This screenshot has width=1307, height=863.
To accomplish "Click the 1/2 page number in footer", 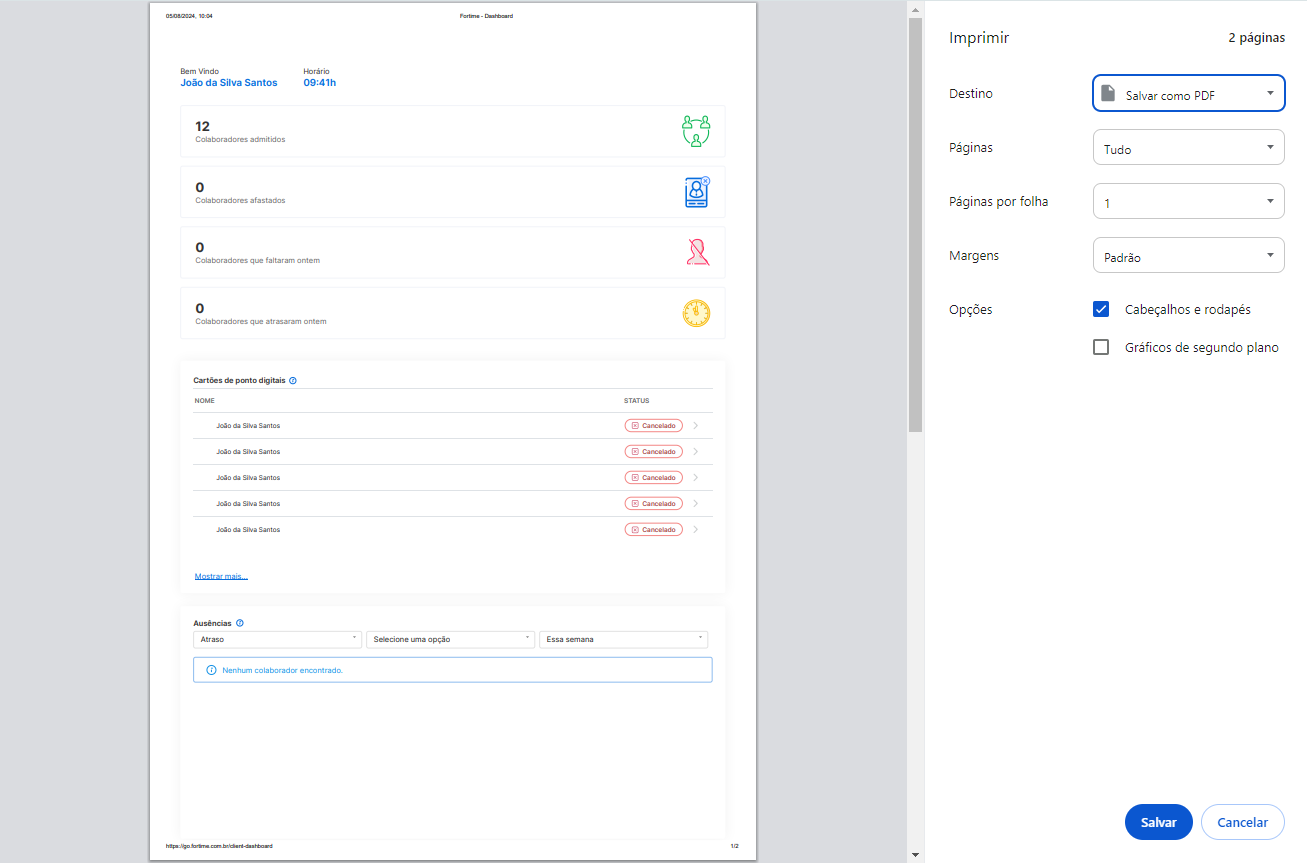I will [735, 846].
